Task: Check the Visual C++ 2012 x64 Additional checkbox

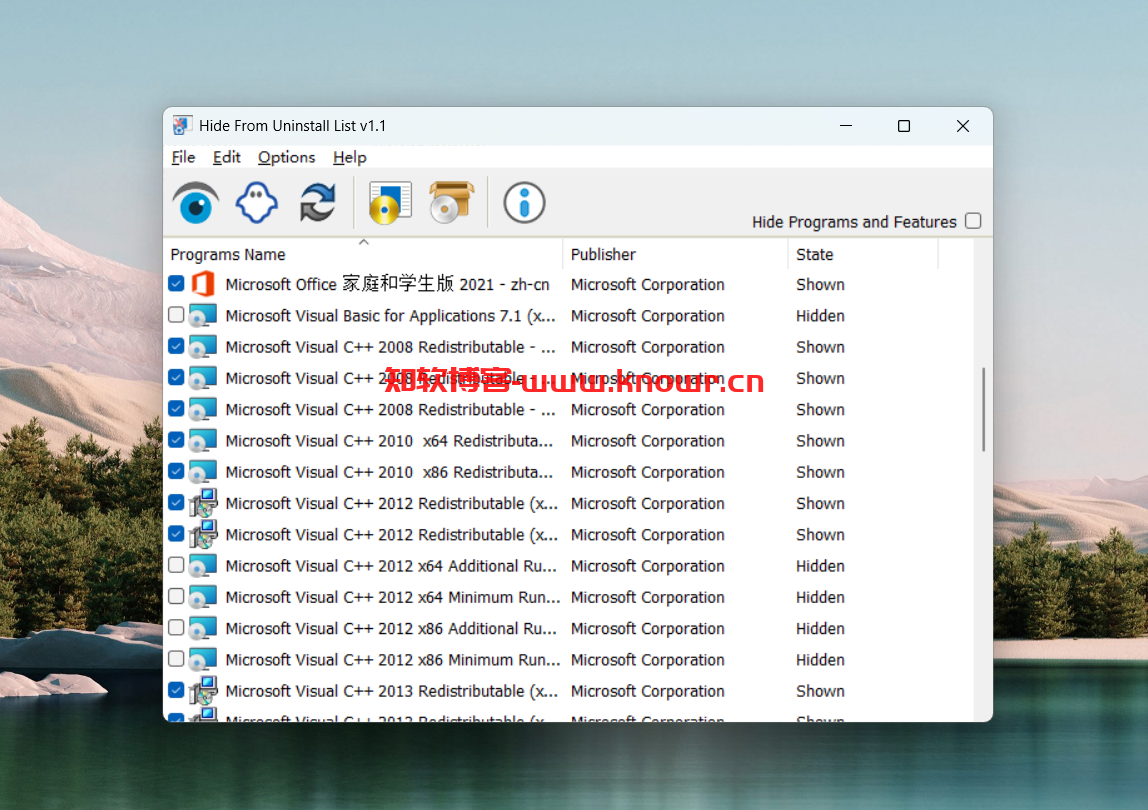Action: click(x=176, y=565)
